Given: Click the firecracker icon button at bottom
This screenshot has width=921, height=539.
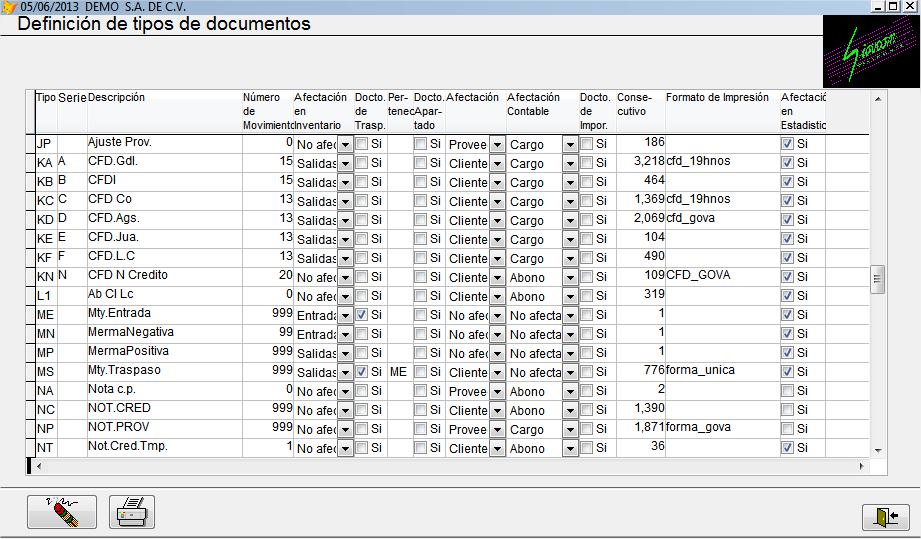Looking at the screenshot, I should click(x=62, y=512).
